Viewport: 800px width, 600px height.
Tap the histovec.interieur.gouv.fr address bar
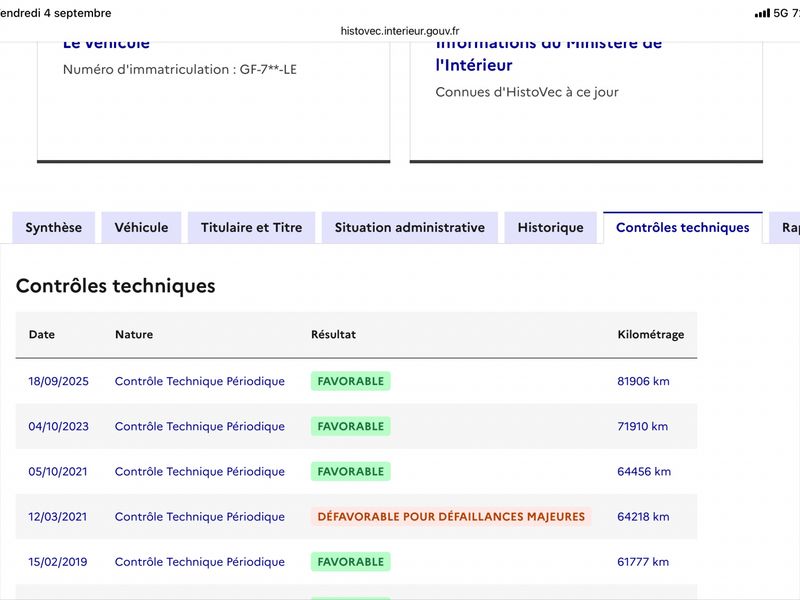[x=400, y=31]
